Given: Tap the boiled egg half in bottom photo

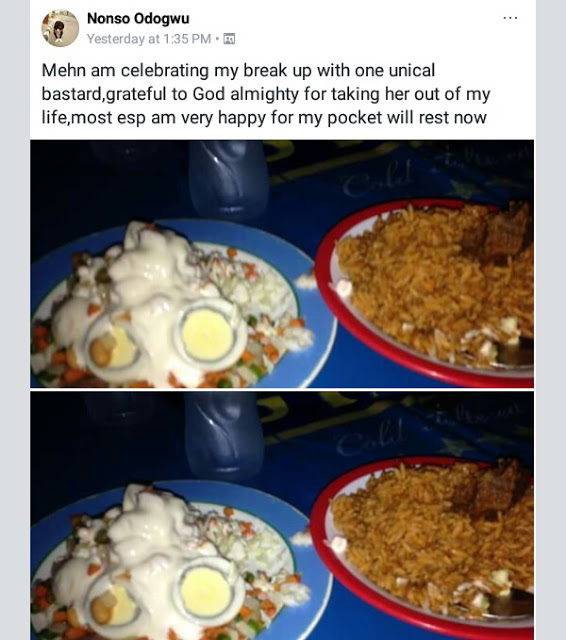Looking at the screenshot, I should [208, 591].
